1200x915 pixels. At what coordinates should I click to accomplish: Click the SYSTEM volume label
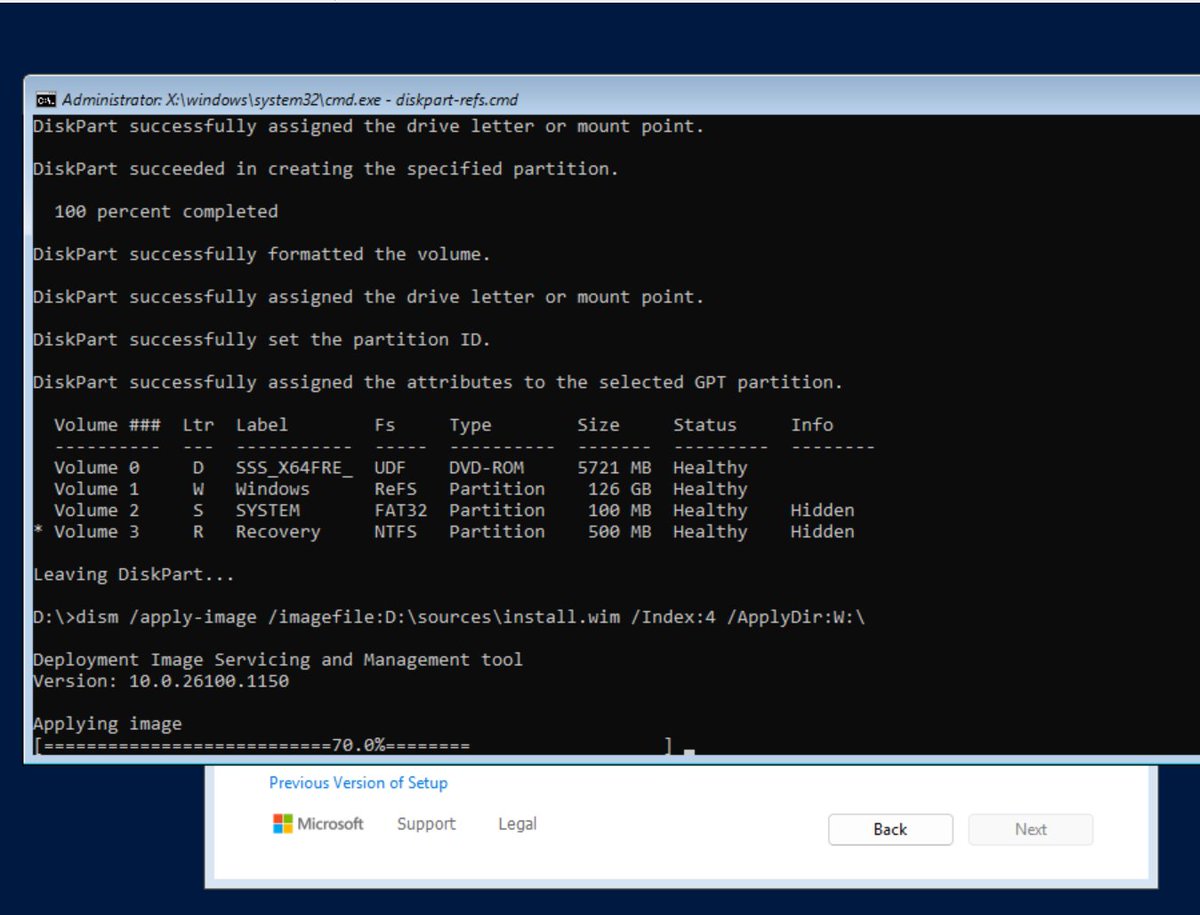tap(267, 510)
